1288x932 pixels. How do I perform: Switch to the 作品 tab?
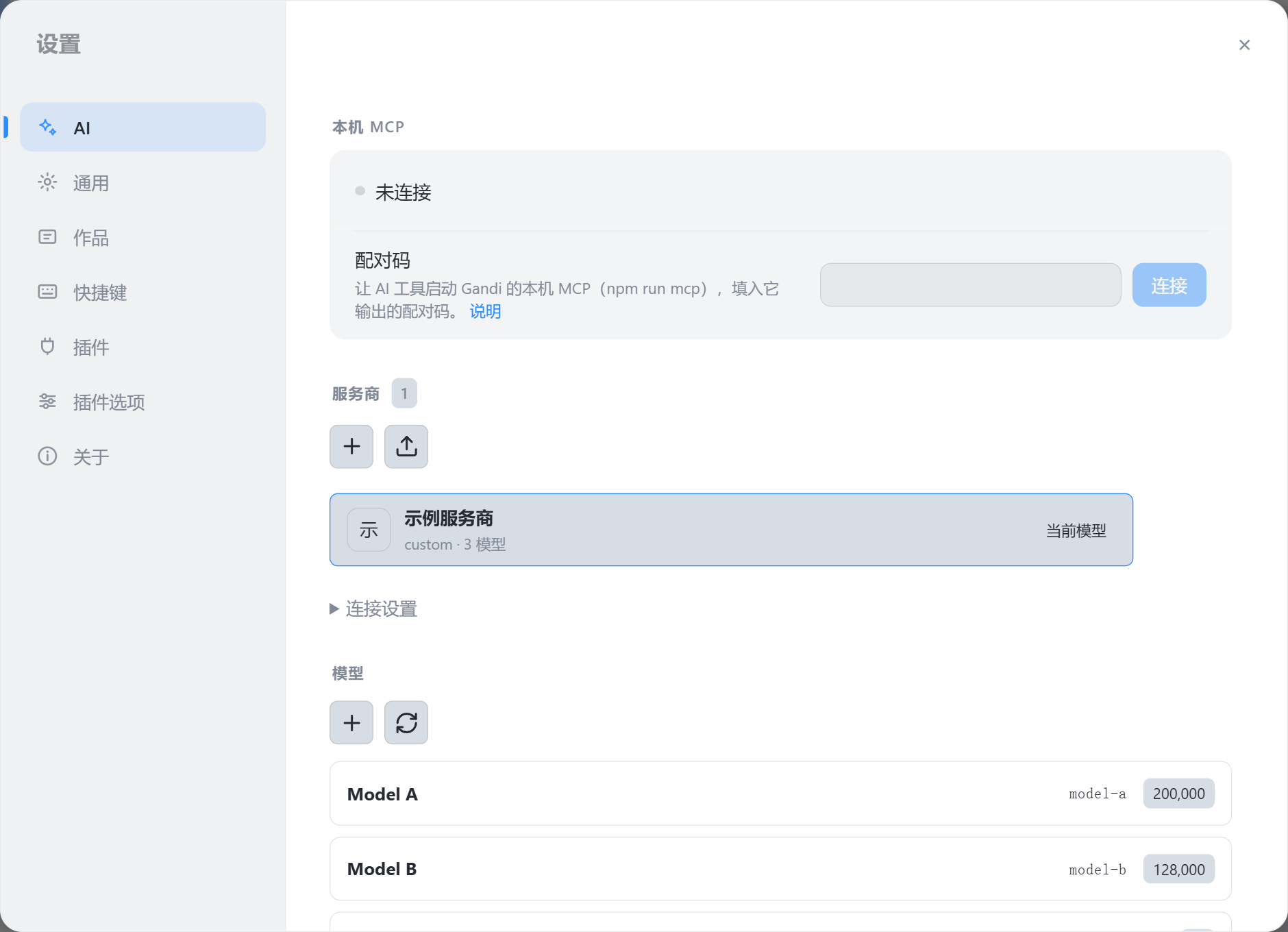(143, 237)
